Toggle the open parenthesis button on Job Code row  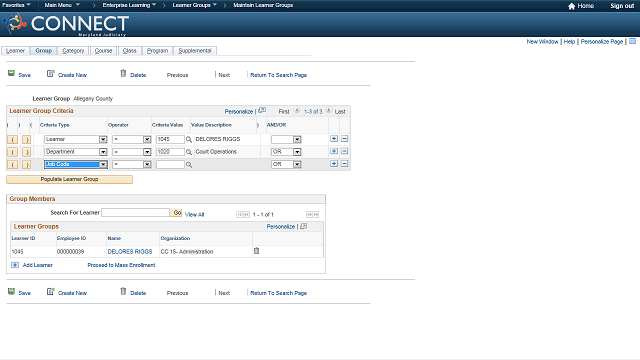[13, 164]
